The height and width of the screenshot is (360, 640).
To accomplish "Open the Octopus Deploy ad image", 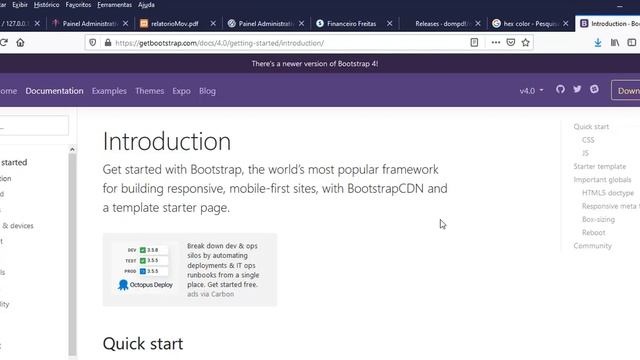I will click(145, 268).
